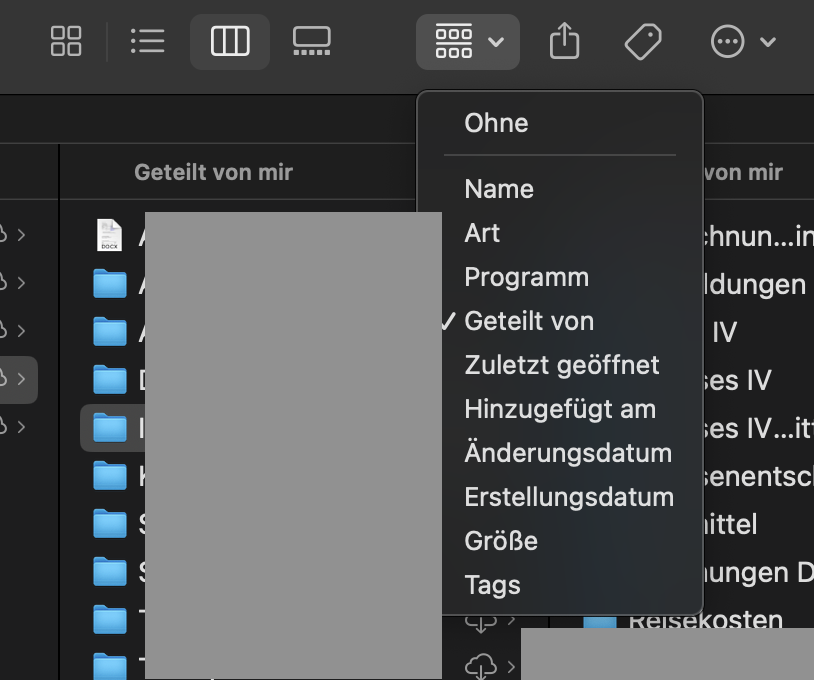This screenshot has width=814, height=680.
Task: Toggle the grouping dropdown button
Action: pos(468,41)
